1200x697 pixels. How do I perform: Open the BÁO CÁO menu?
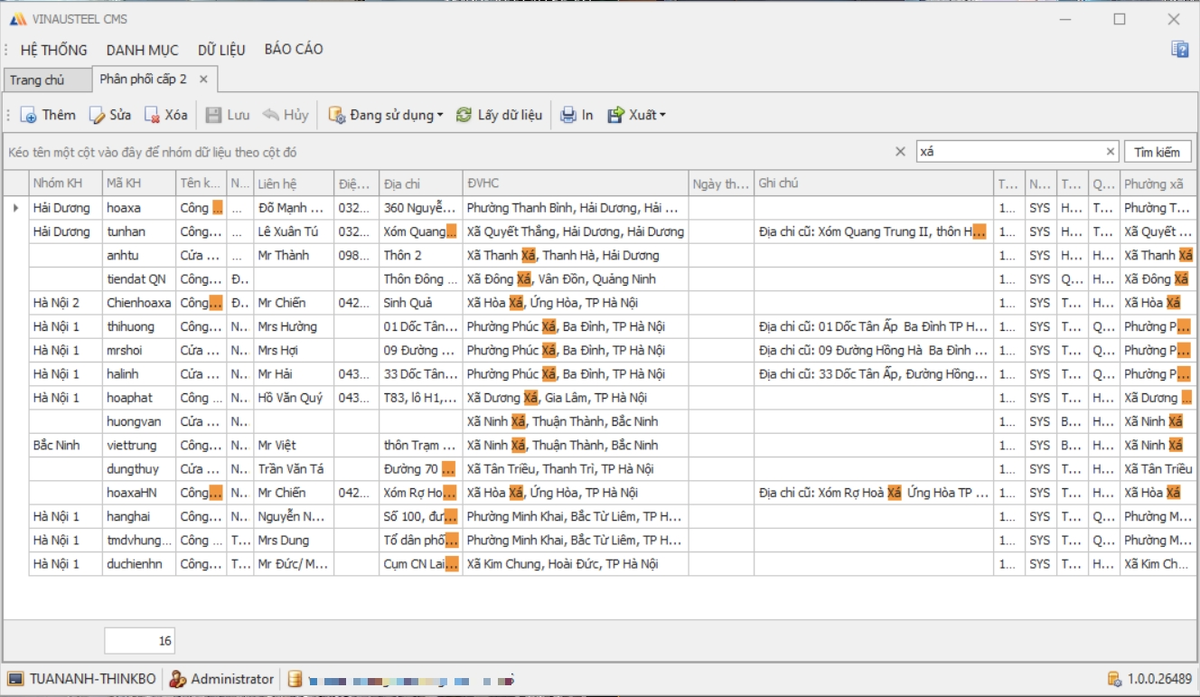point(293,50)
